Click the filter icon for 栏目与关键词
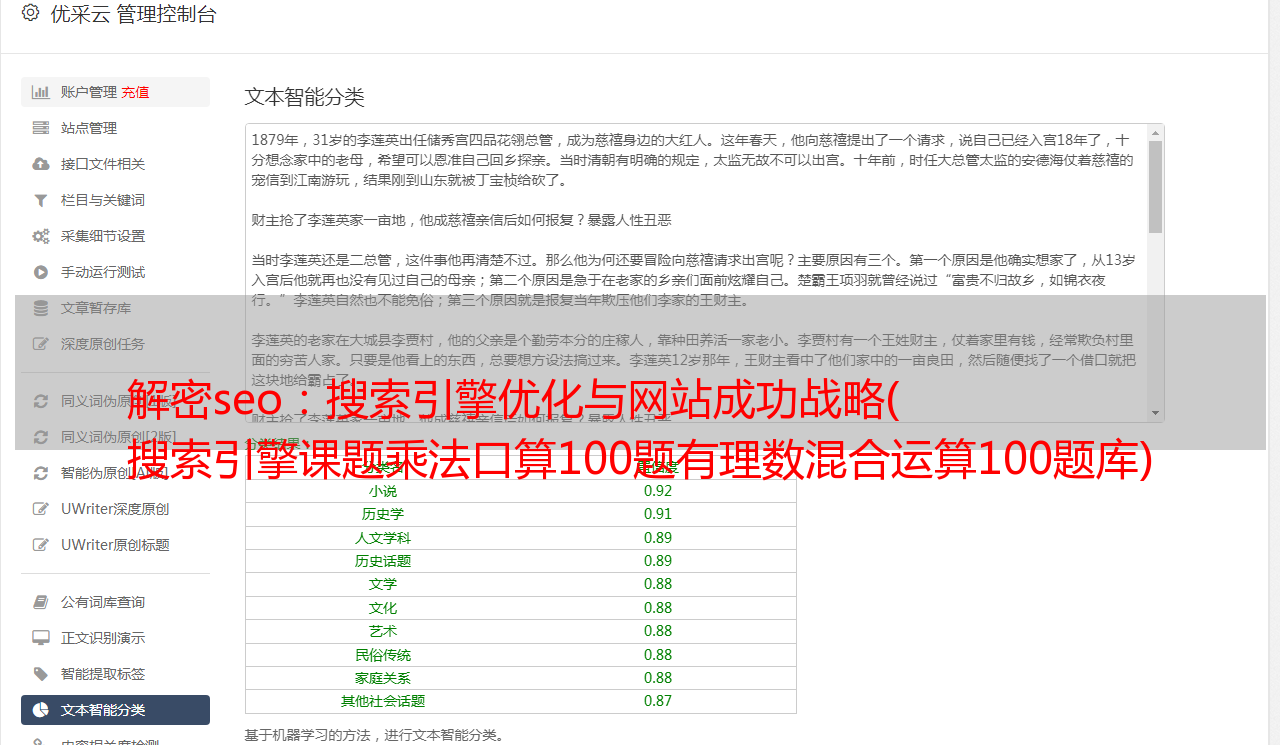 (x=41, y=200)
